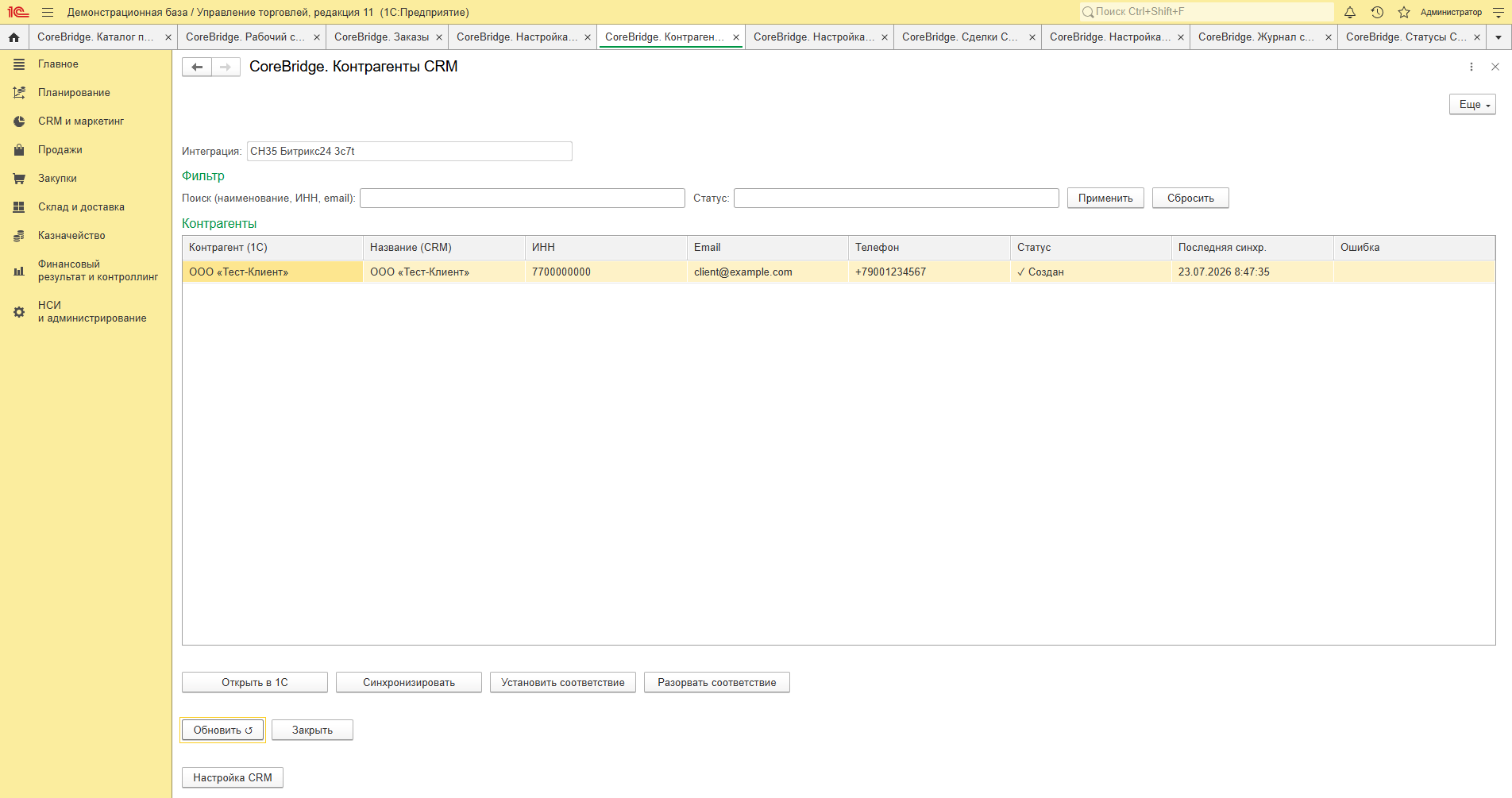Click Синхронизировать button
The image size is (1512, 798).
tap(409, 683)
